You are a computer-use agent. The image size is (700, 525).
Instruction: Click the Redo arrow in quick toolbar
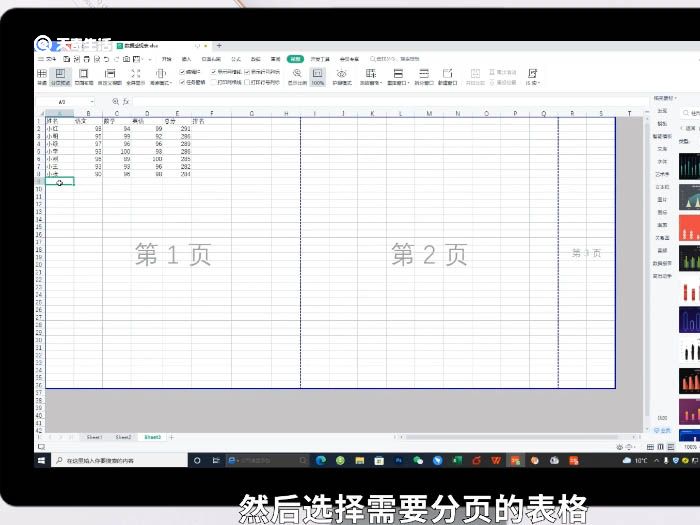tap(116, 59)
